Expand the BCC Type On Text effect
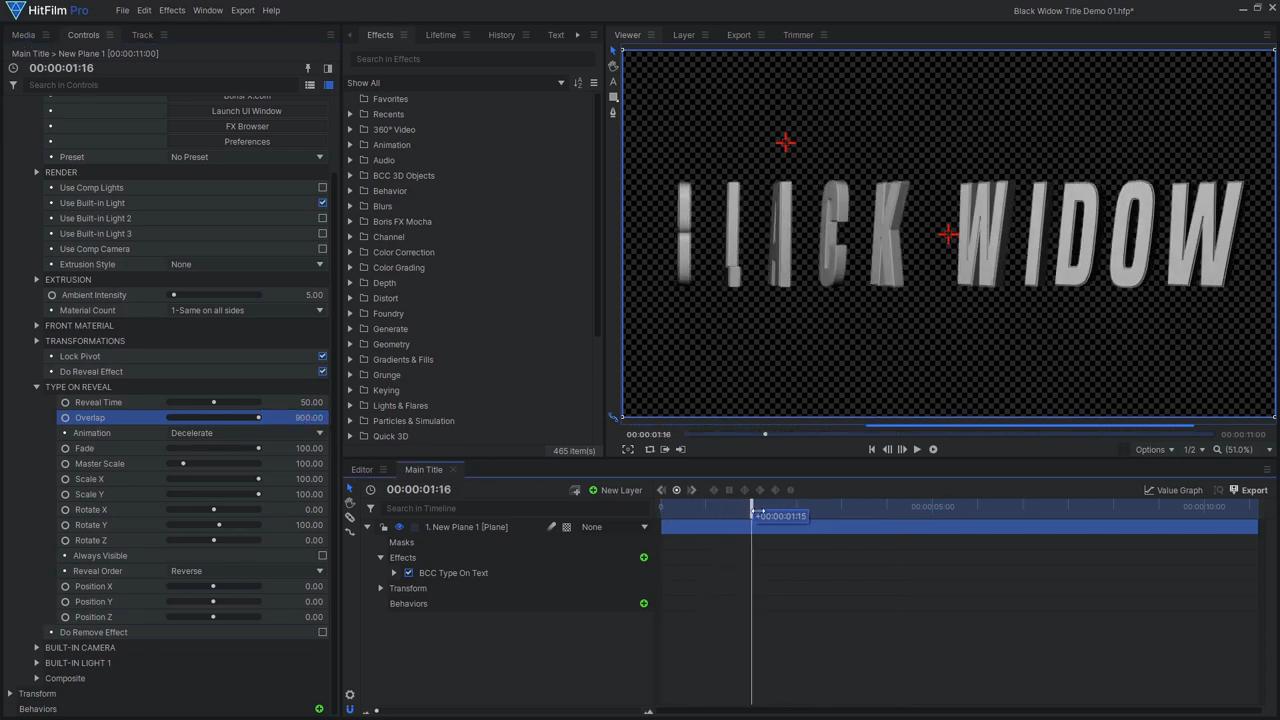Image resolution: width=1280 pixels, height=720 pixels. tap(394, 573)
